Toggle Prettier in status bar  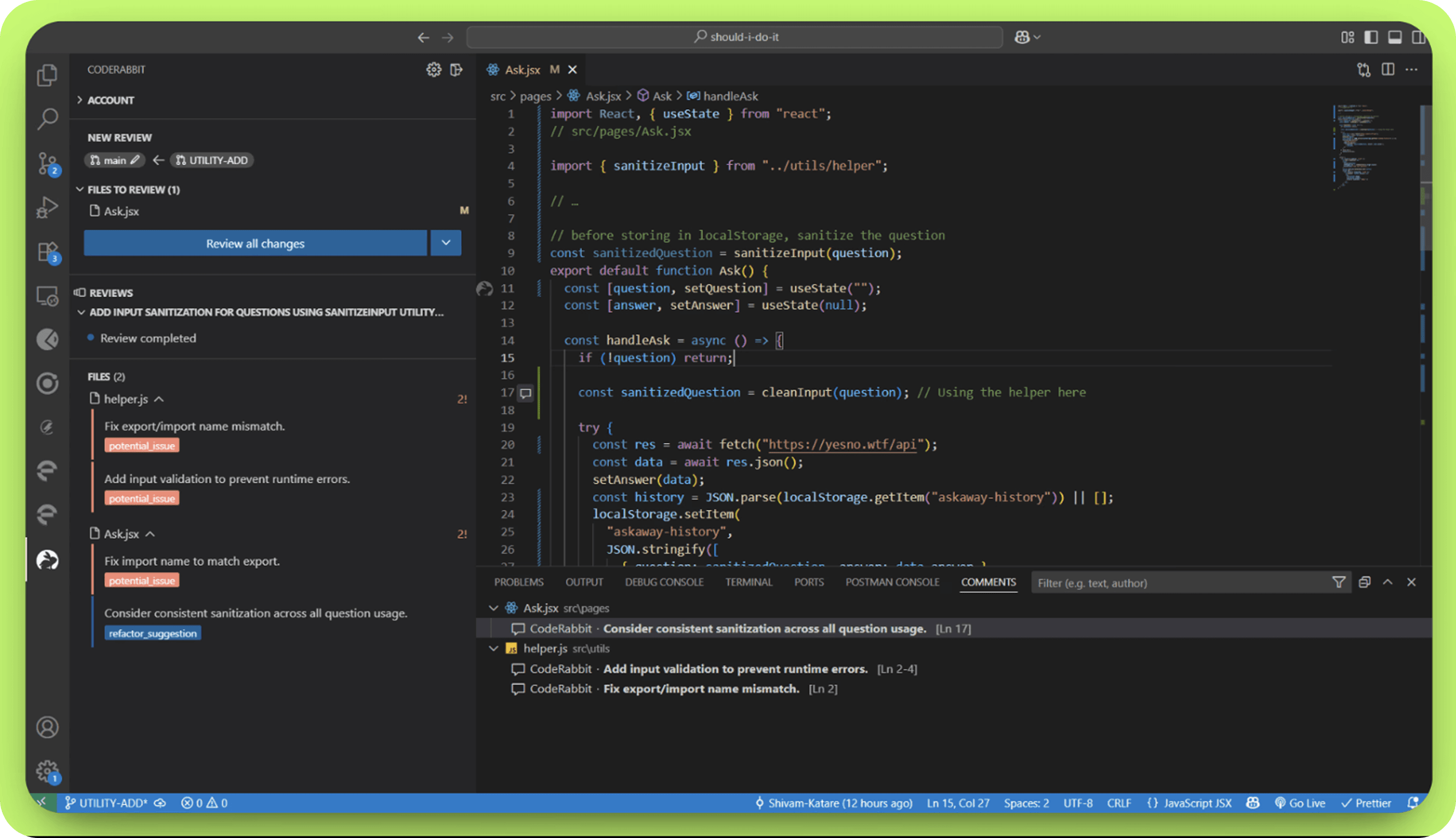point(1366,803)
